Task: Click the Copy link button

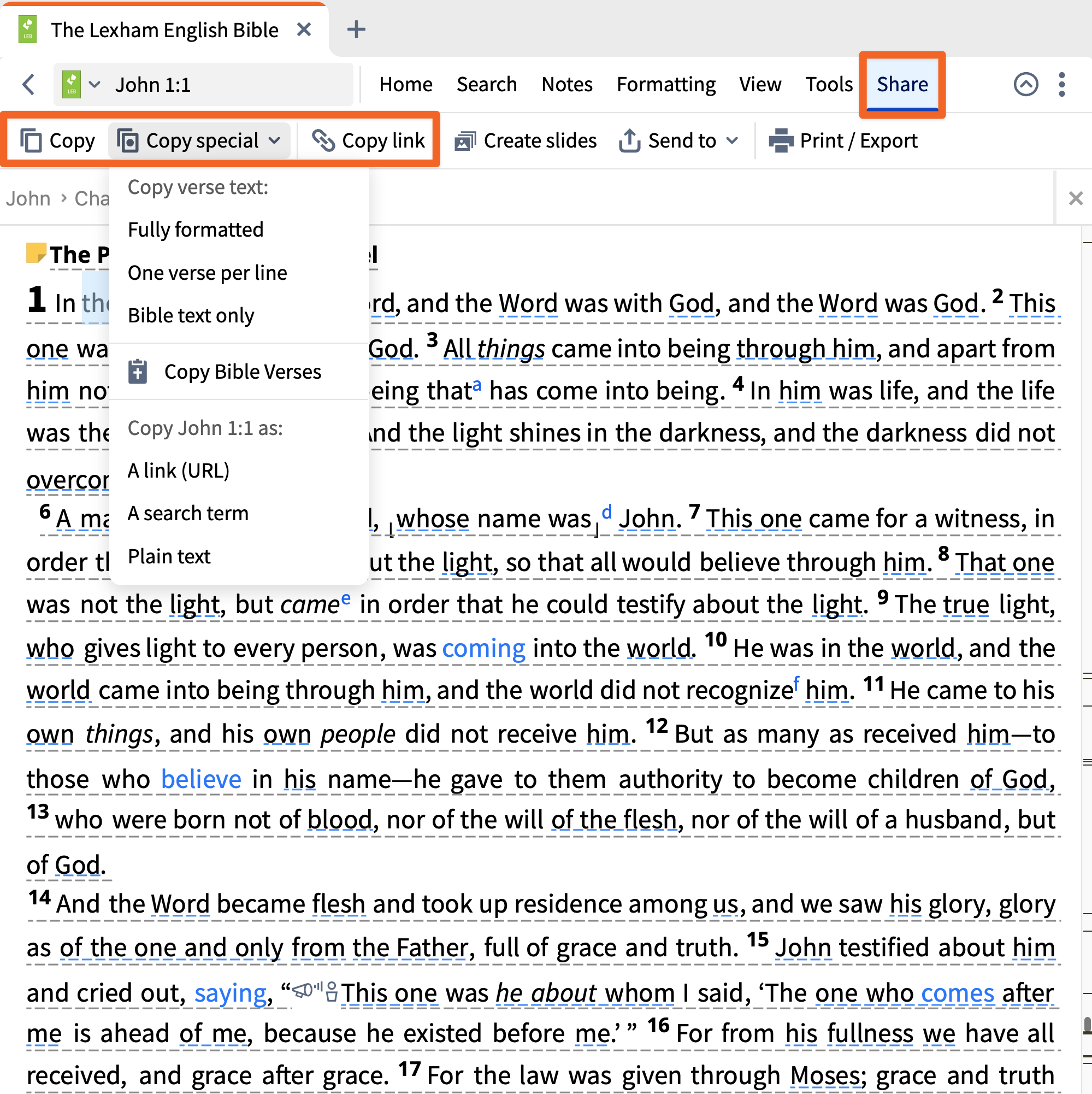Action: [369, 140]
